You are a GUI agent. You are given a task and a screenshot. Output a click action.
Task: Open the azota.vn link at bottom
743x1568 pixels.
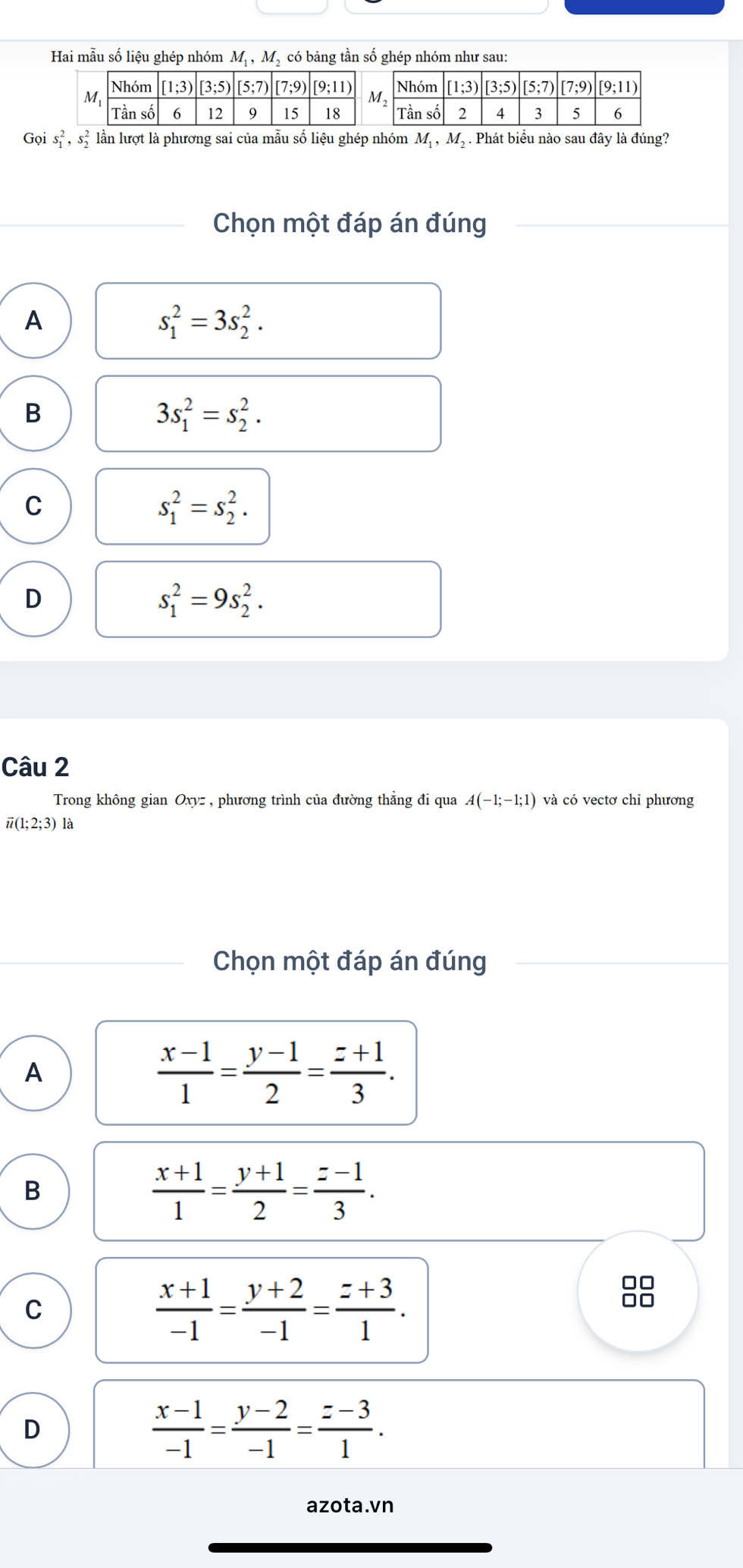(x=350, y=1505)
